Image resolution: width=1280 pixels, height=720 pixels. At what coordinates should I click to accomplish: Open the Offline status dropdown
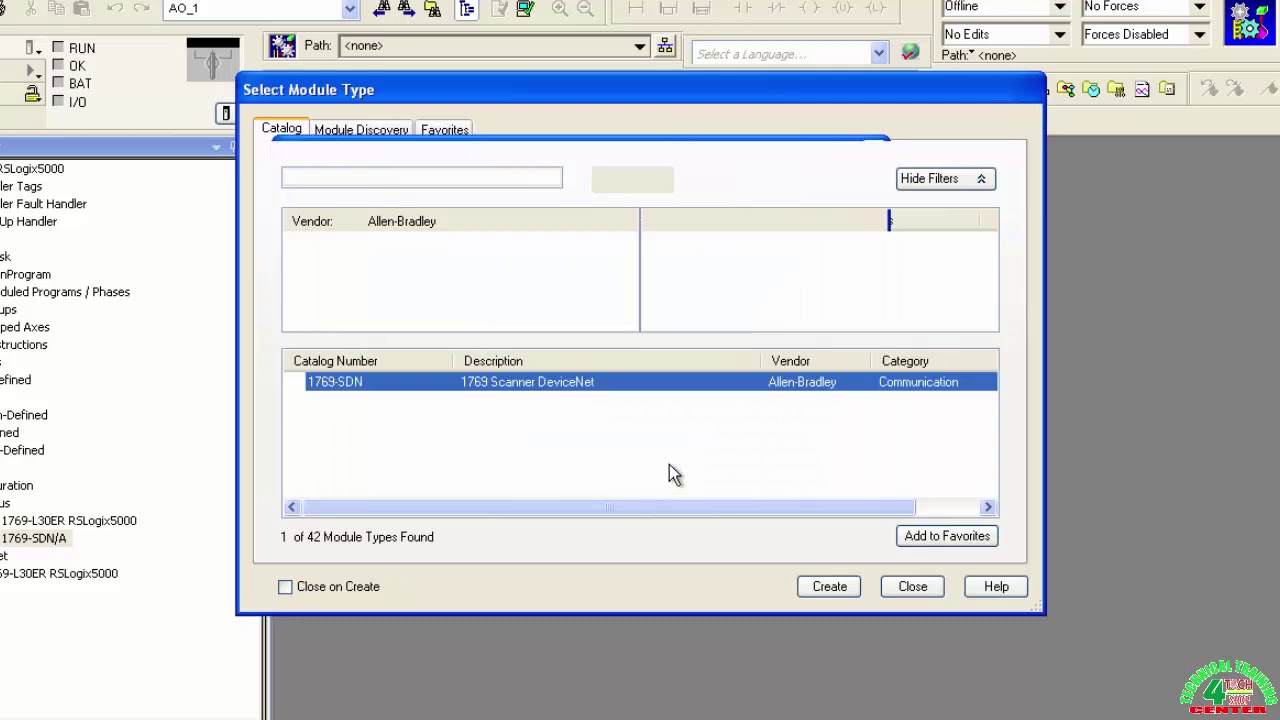(1059, 7)
